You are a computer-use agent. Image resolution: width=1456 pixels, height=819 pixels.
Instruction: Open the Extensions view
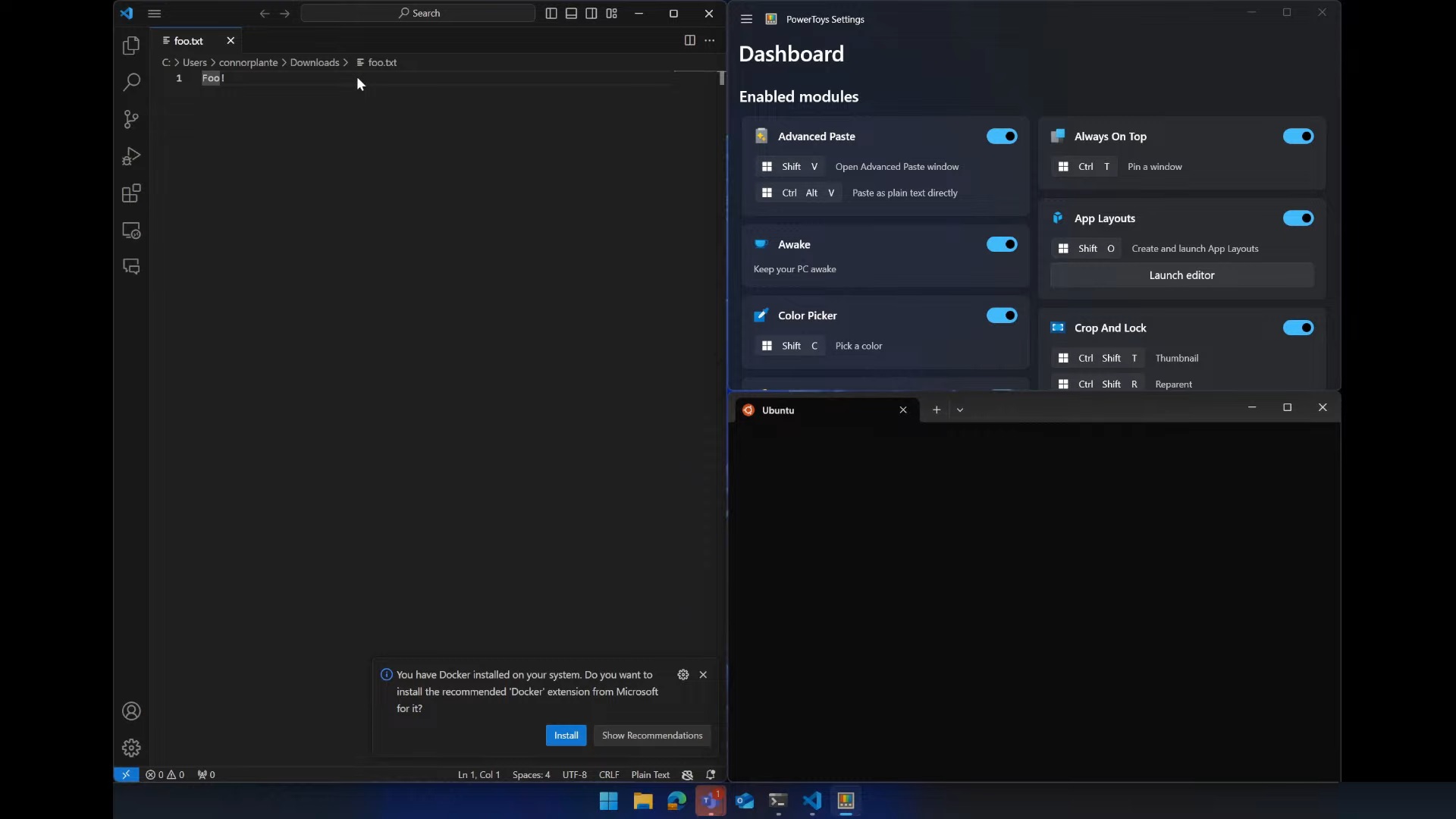pos(131,193)
